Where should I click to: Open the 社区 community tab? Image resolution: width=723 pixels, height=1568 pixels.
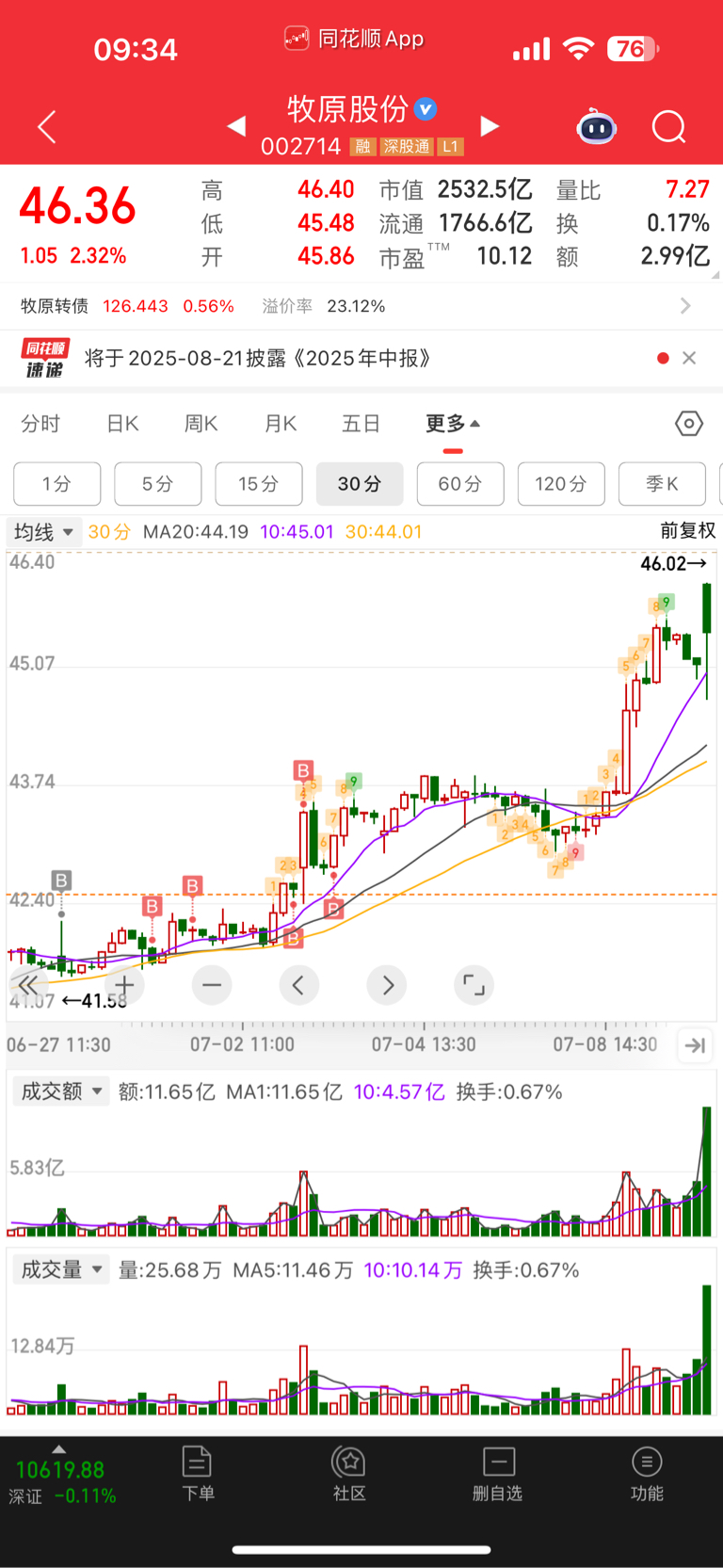click(349, 1474)
